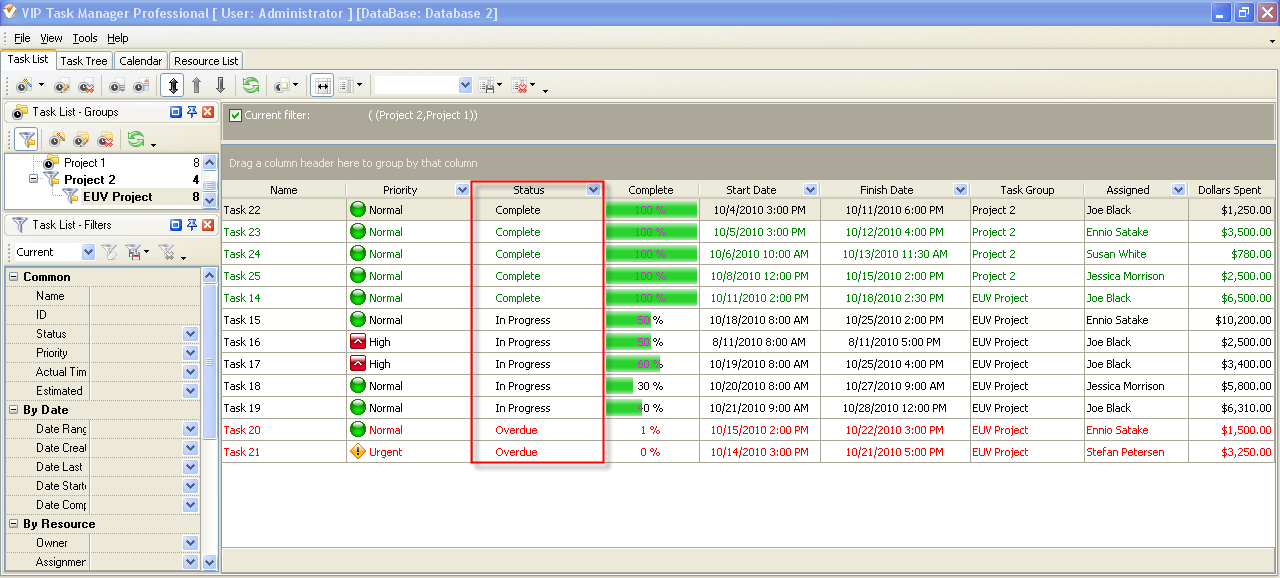Click the move task up arrow icon
Viewport: 1280px width, 578px height.
pos(197,86)
